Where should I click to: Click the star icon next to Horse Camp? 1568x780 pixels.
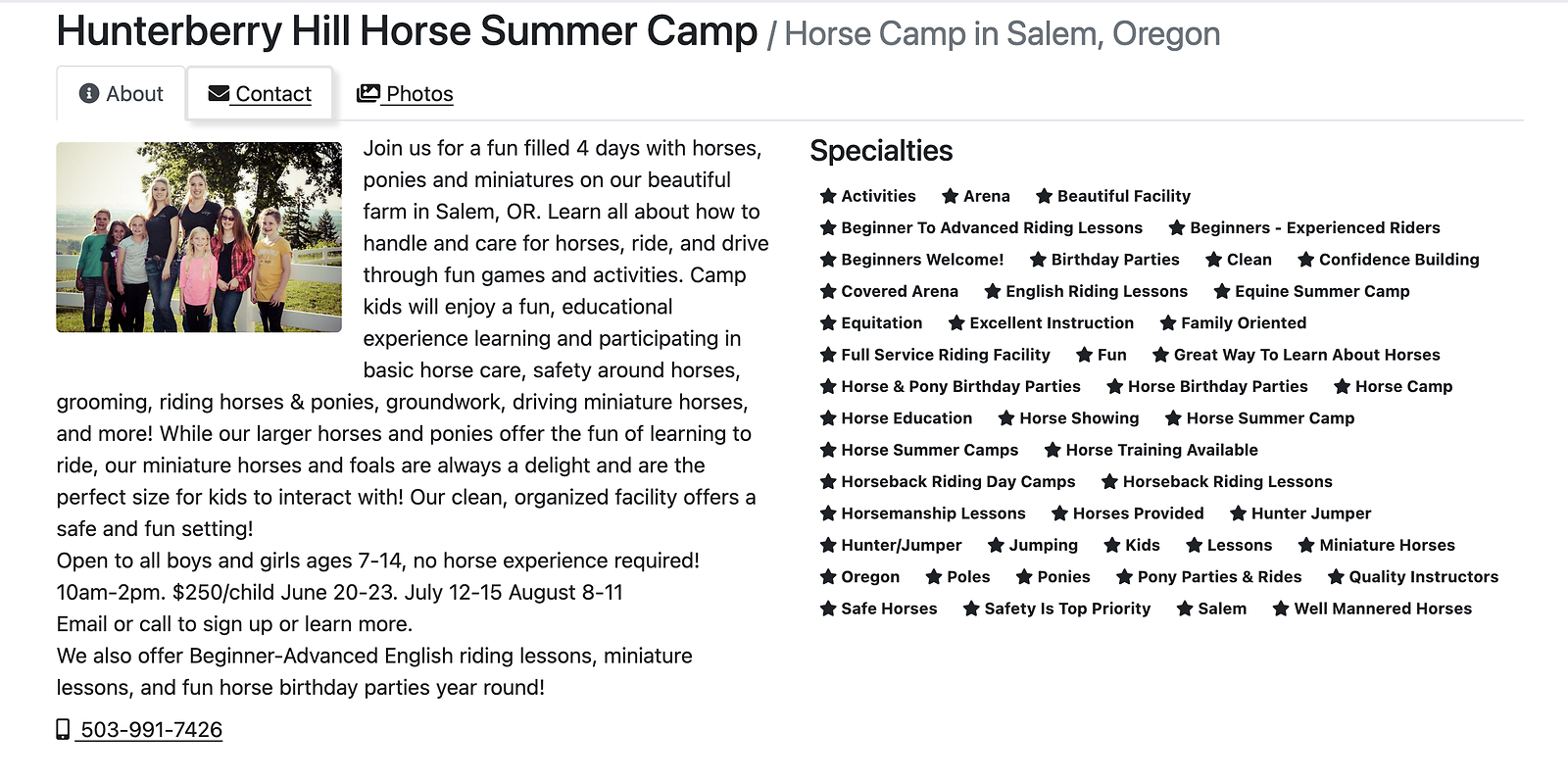1343,386
